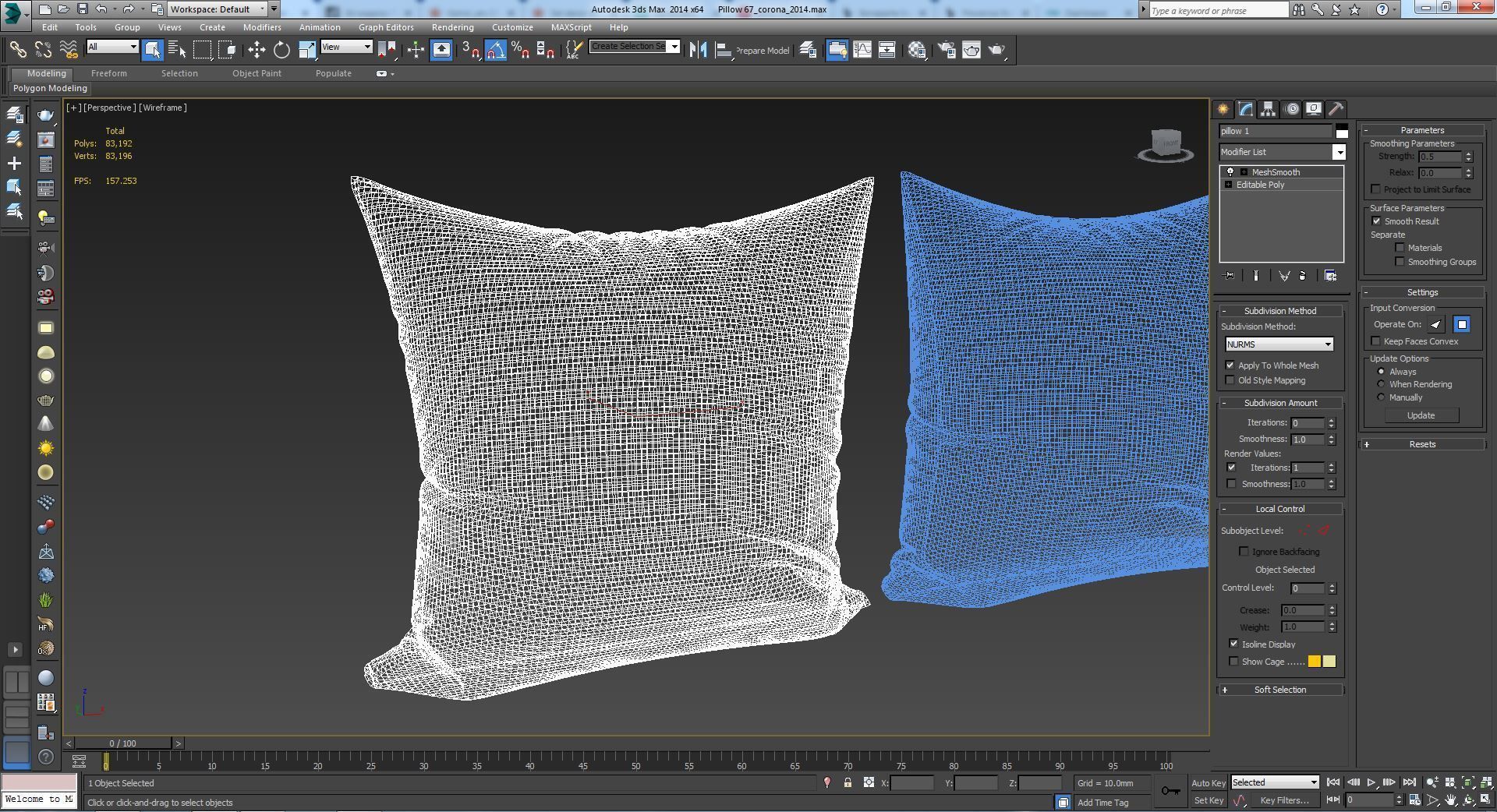Open the Modifiers menu
The width and height of the screenshot is (1497, 812).
262,27
